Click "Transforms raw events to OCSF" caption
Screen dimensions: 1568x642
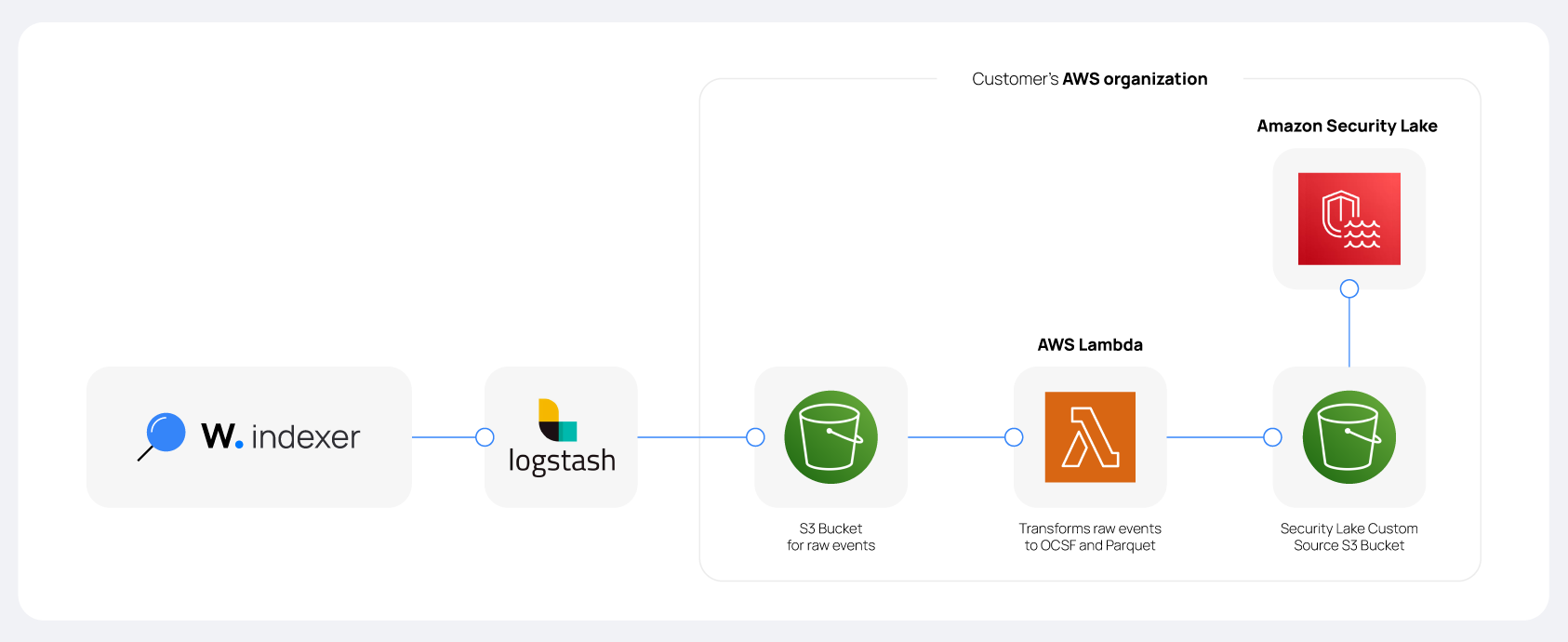click(1090, 537)
